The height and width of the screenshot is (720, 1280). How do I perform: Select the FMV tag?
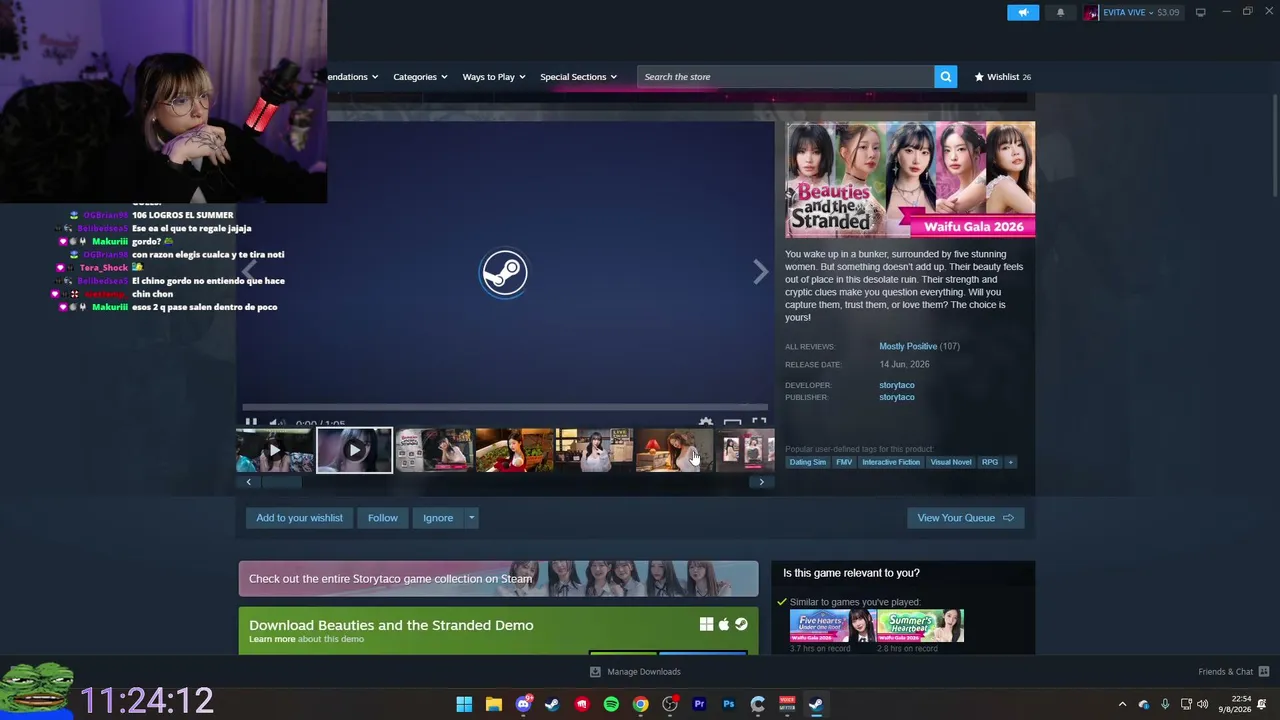[844, 462]
